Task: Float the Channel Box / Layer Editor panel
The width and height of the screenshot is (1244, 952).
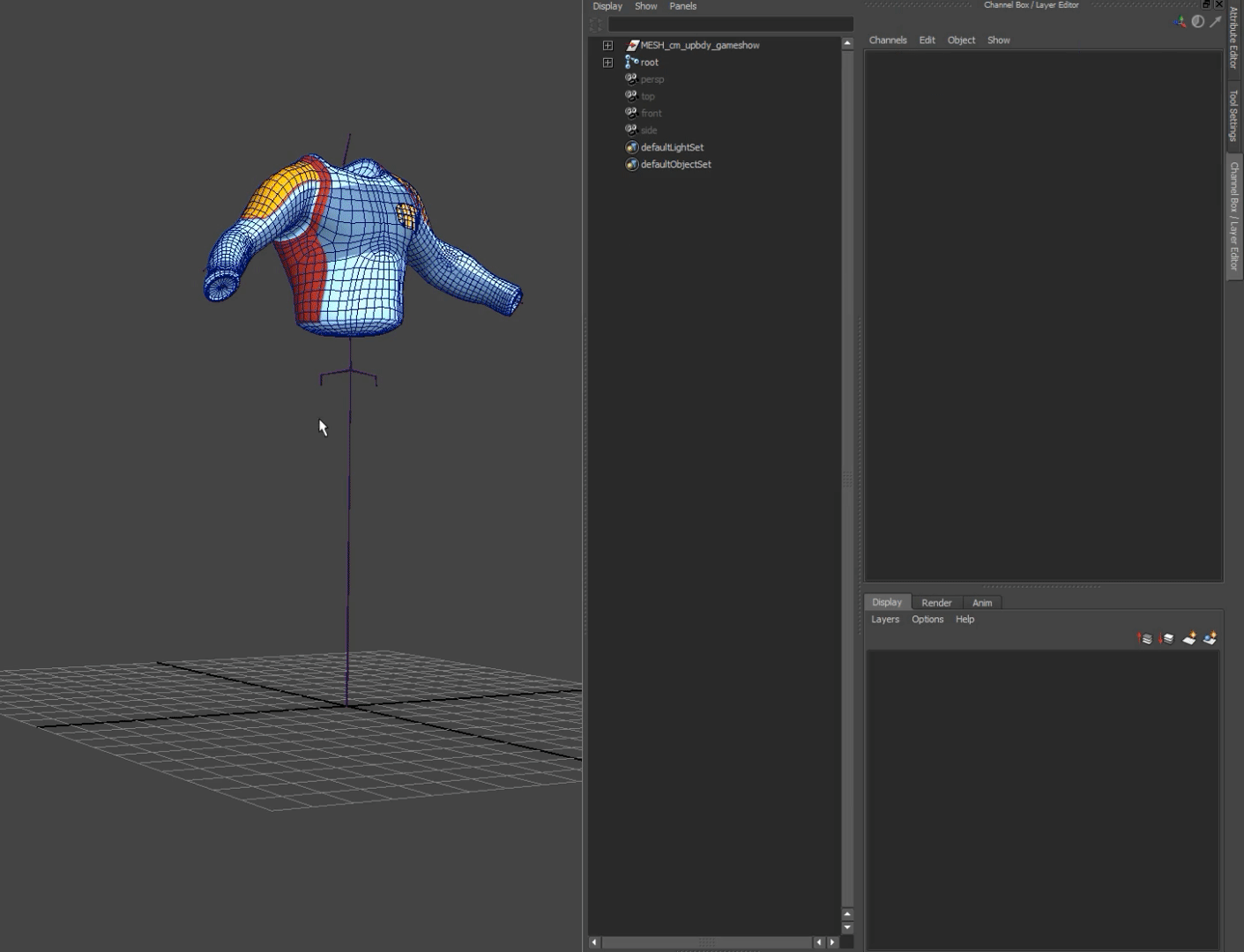Action: coord(1206,4)
